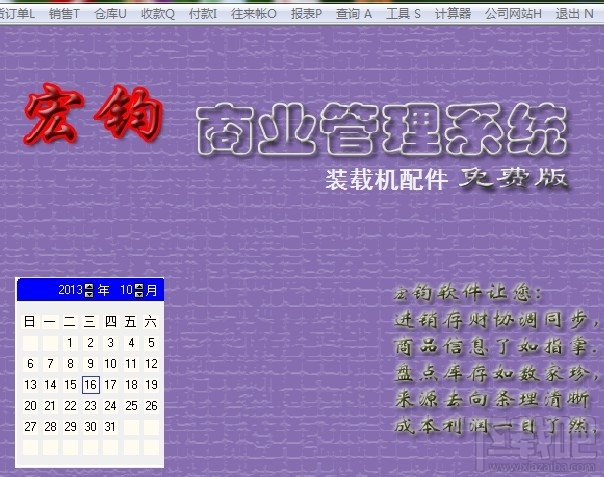Image resolution: width=604 pixels, height=477 pixels.
Task: Click highlighted day 16 in calendar
Action: pos(91,385)
